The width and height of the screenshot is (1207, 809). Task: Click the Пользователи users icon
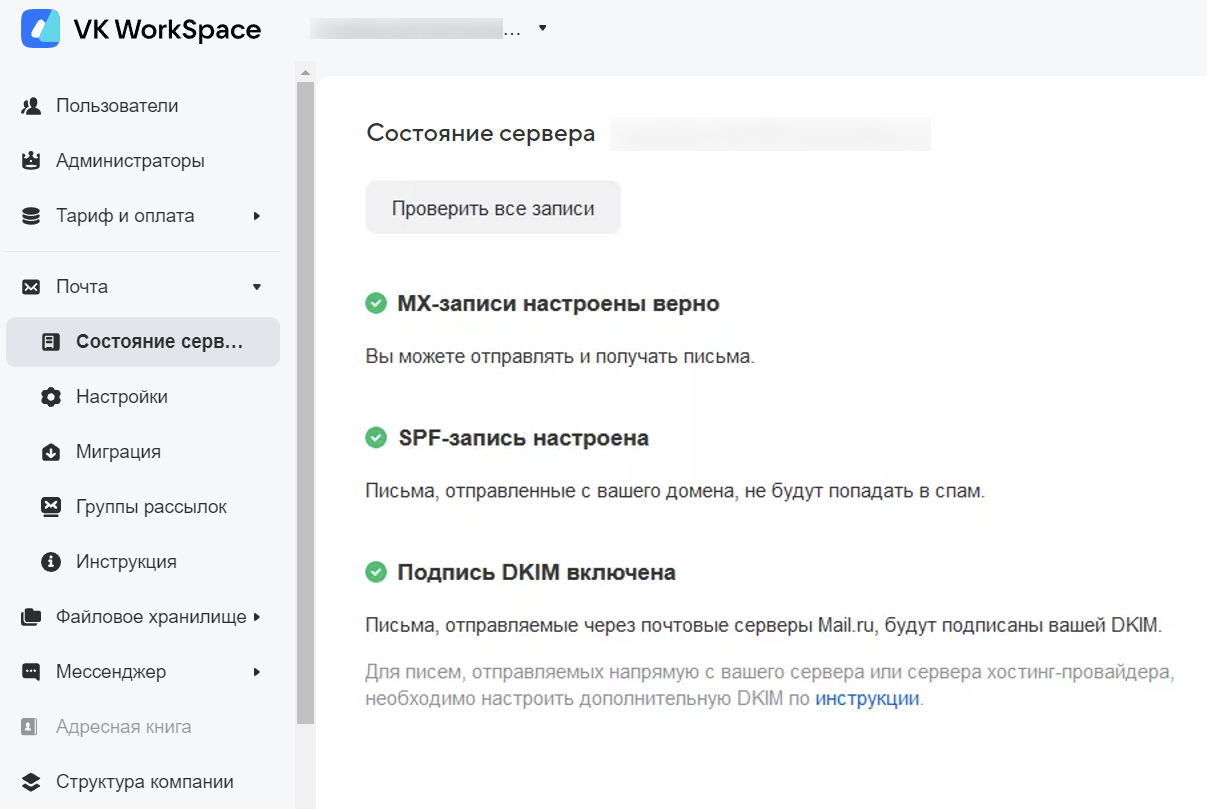[31, 106]
